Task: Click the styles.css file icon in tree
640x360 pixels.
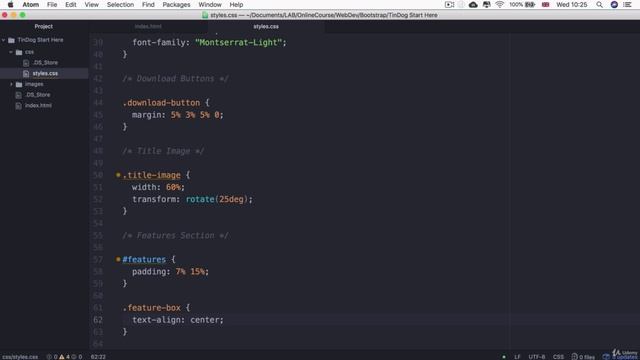Action: coord(26,73)
